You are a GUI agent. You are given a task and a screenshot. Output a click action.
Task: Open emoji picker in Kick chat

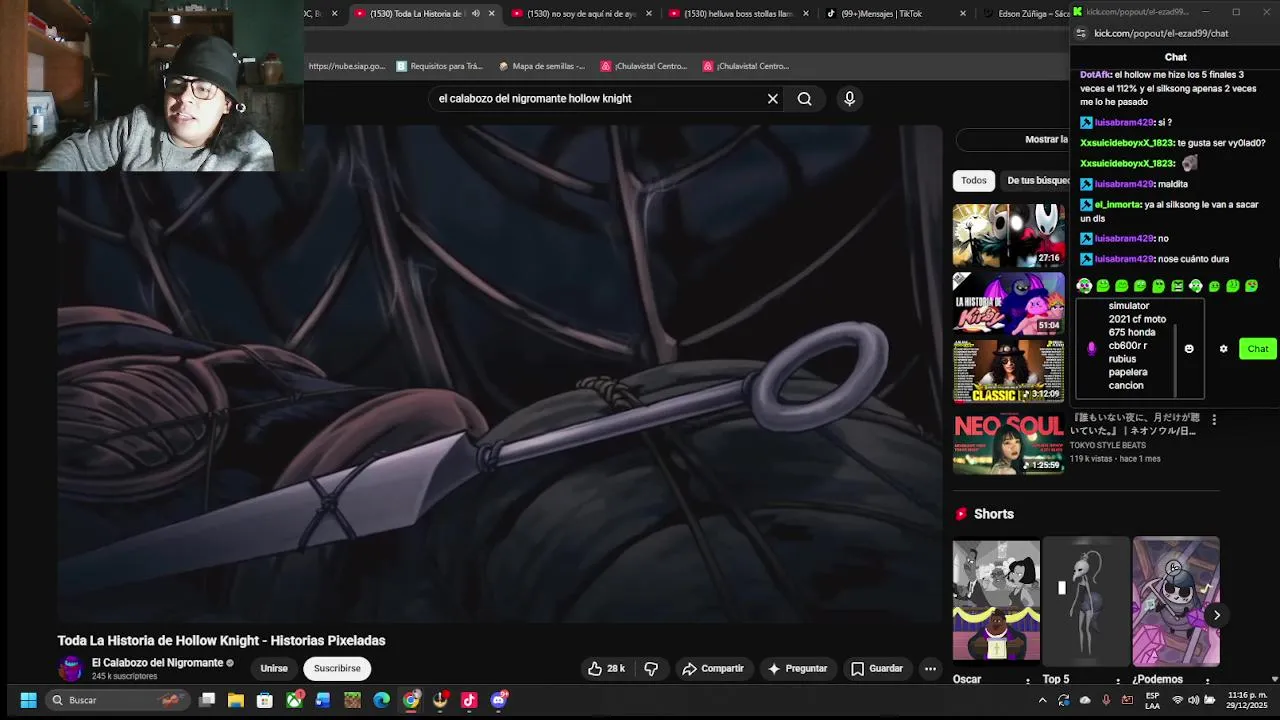pos(1189,349)
